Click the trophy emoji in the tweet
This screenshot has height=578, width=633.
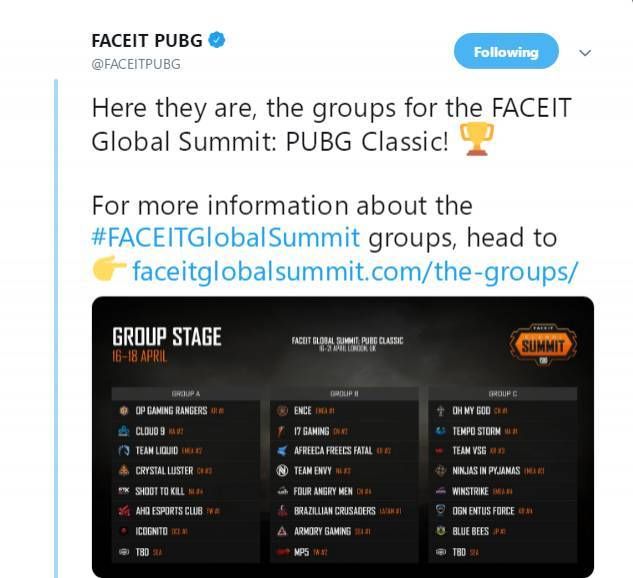pos(476,141)
